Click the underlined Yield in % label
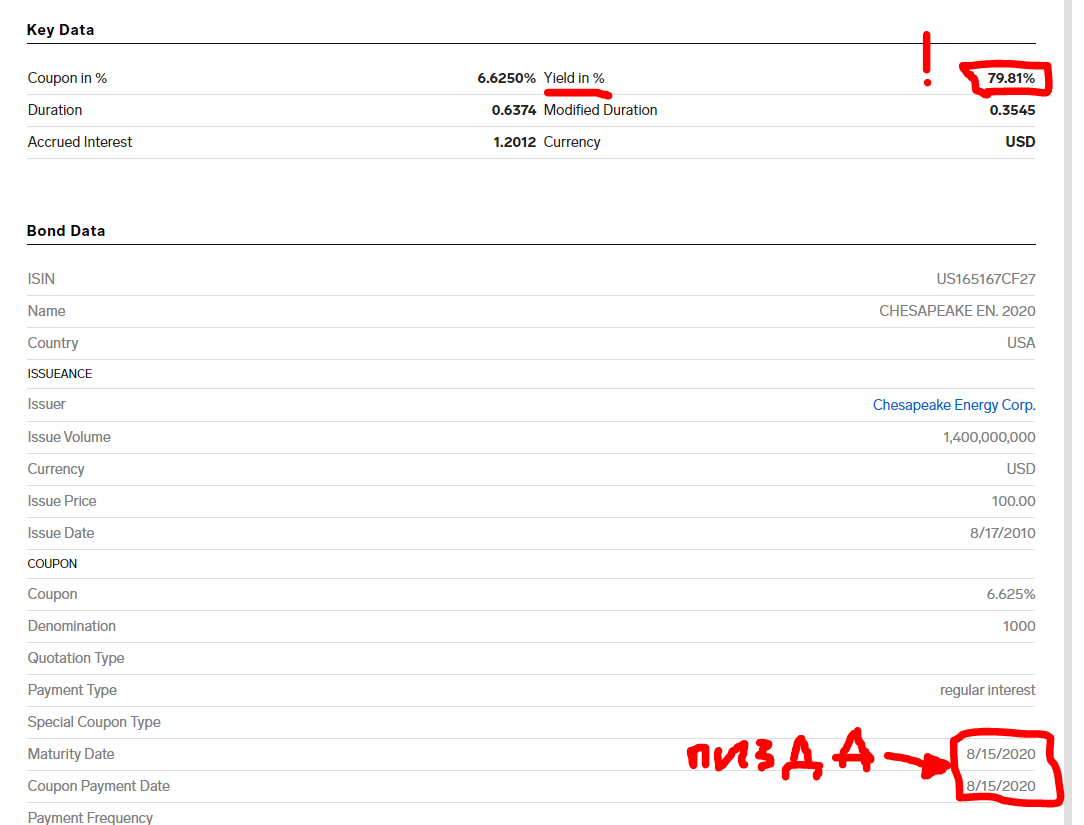 574,78
